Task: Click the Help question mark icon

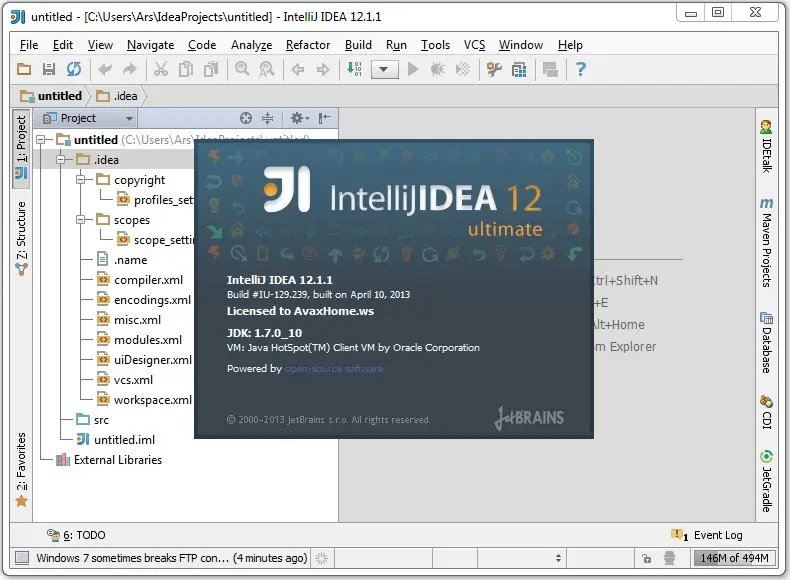Action: (581, 69)
